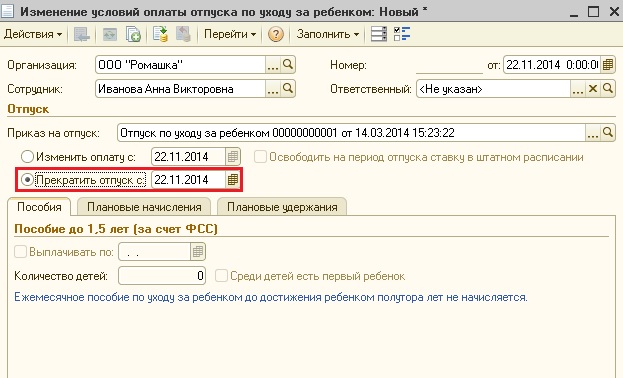This screenshot has height=378, width=623.
Task: Click the document date field
Action: pos(552,65)
